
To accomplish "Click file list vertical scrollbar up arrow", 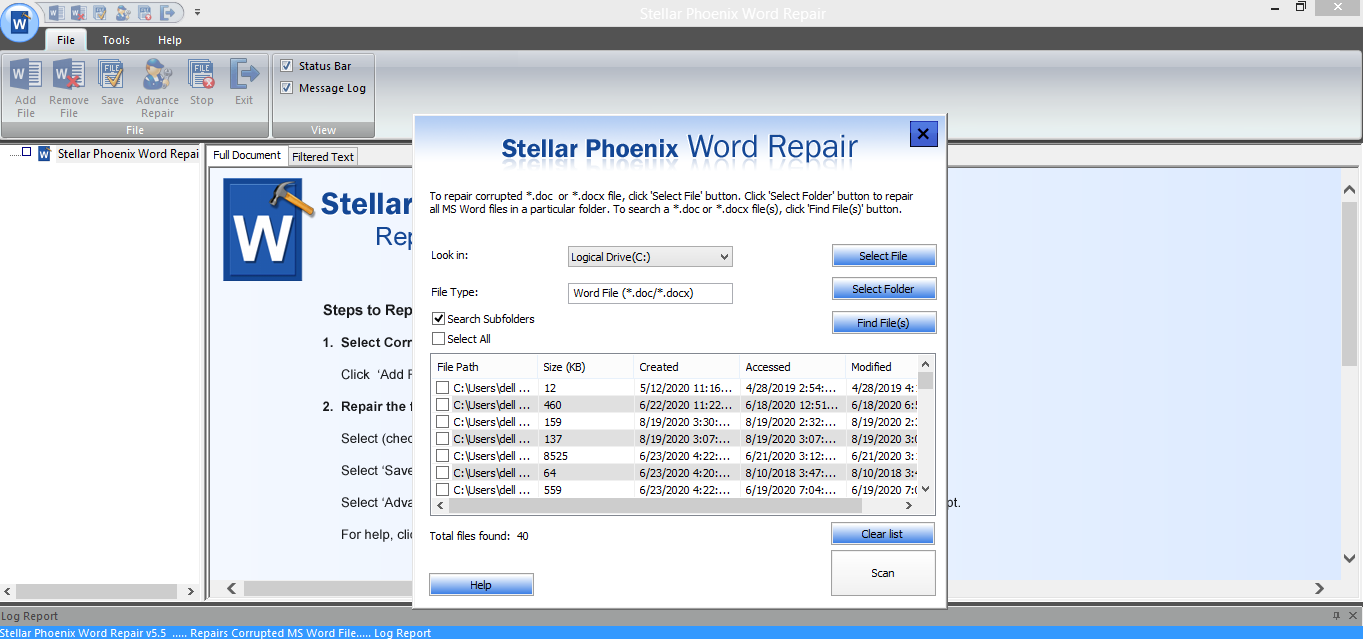I will (x=926, y=364).
